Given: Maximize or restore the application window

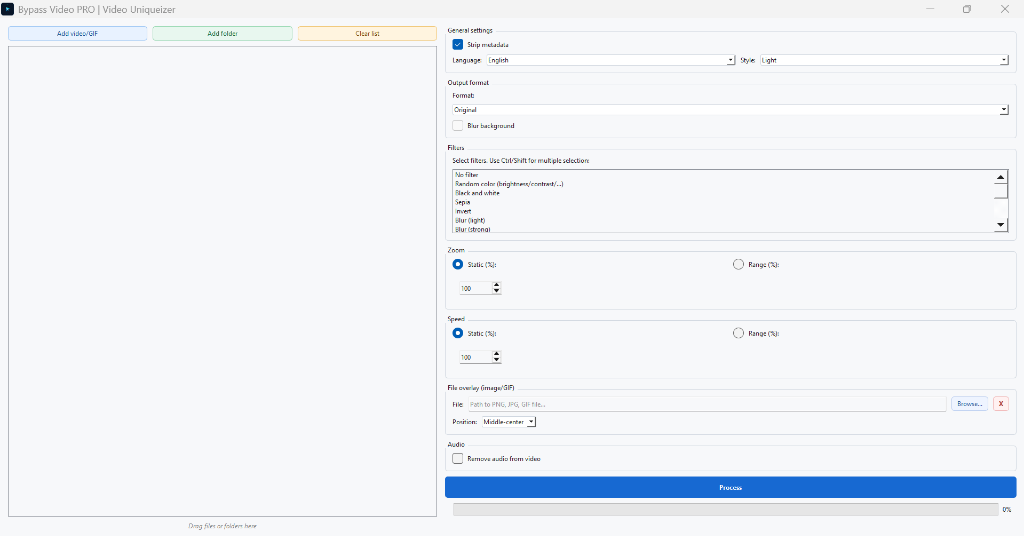Looking at the screenshot, I should [967, 9].
